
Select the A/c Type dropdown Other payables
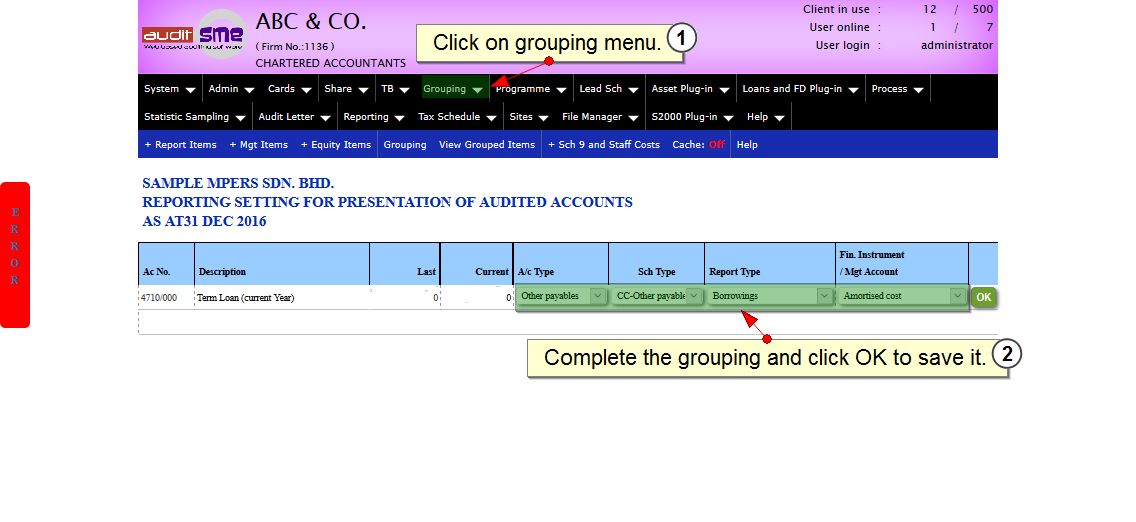561,296
